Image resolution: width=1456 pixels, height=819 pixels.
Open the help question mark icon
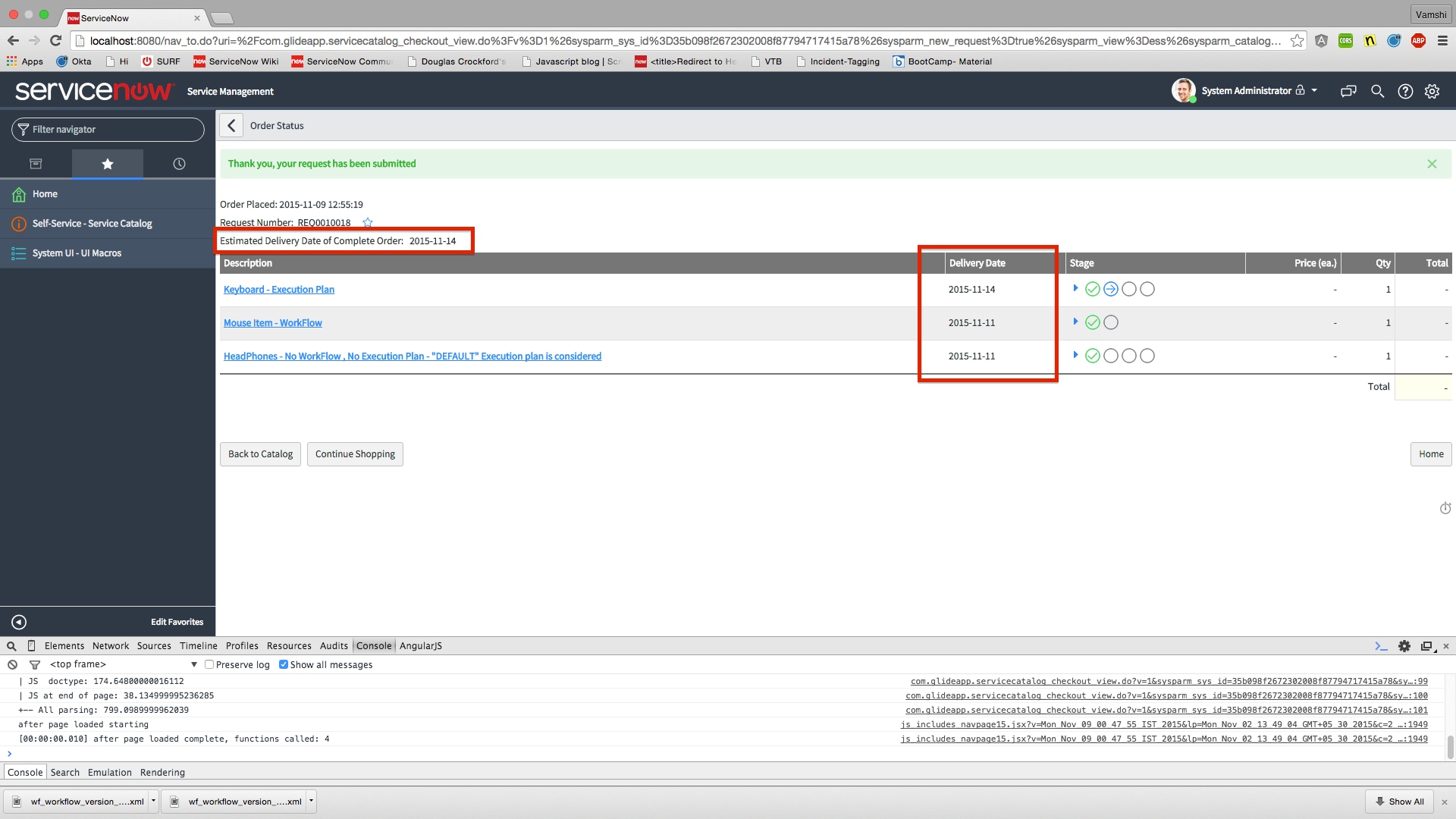click(1405, 91)
